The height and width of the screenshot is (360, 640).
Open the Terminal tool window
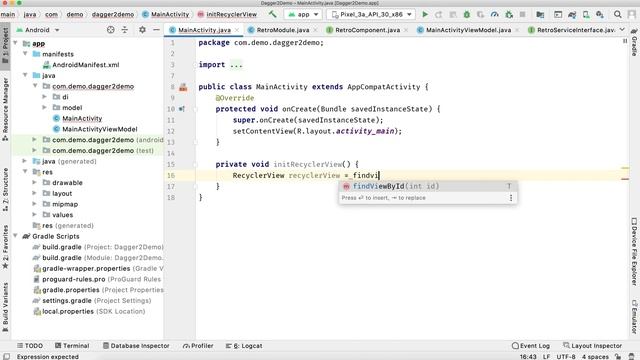click(x=72, y=346)
